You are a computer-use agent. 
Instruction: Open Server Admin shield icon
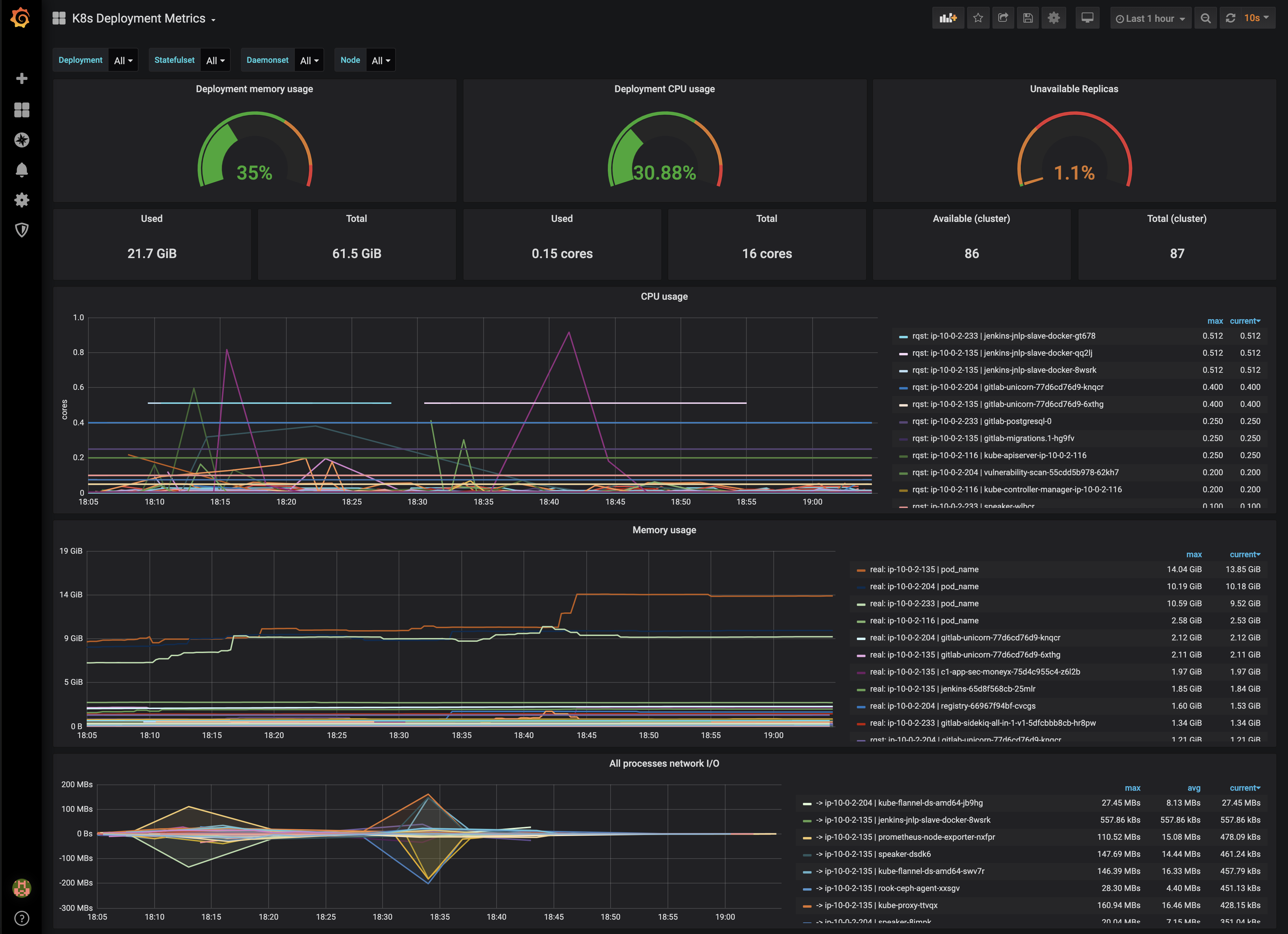coord(22,230)
